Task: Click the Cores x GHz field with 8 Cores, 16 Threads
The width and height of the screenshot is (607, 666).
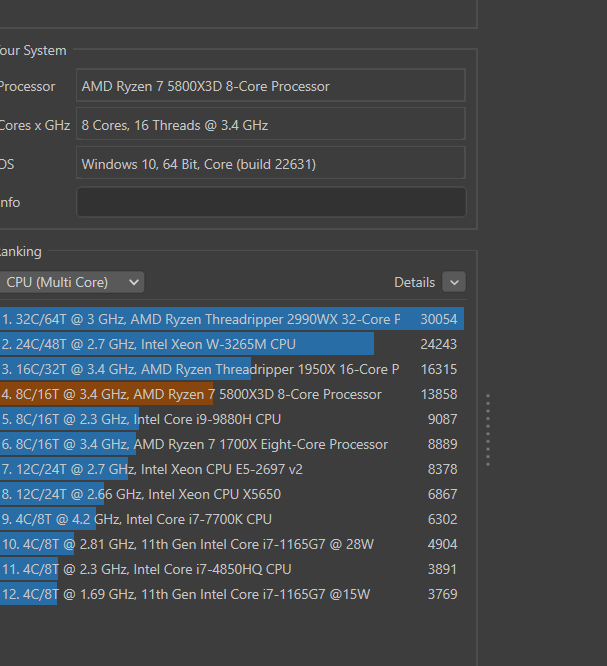Action: coord(271,124)
